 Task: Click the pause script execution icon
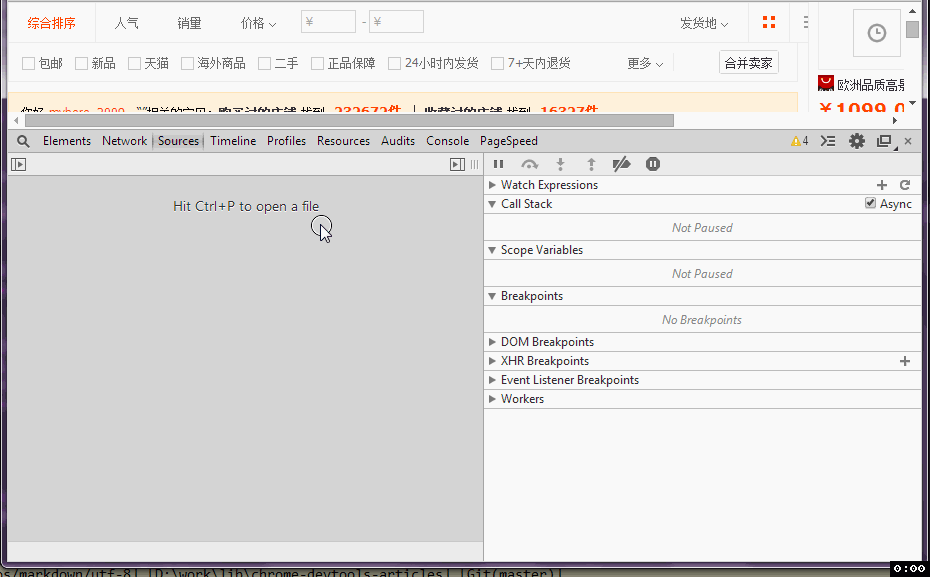(498, 164)
